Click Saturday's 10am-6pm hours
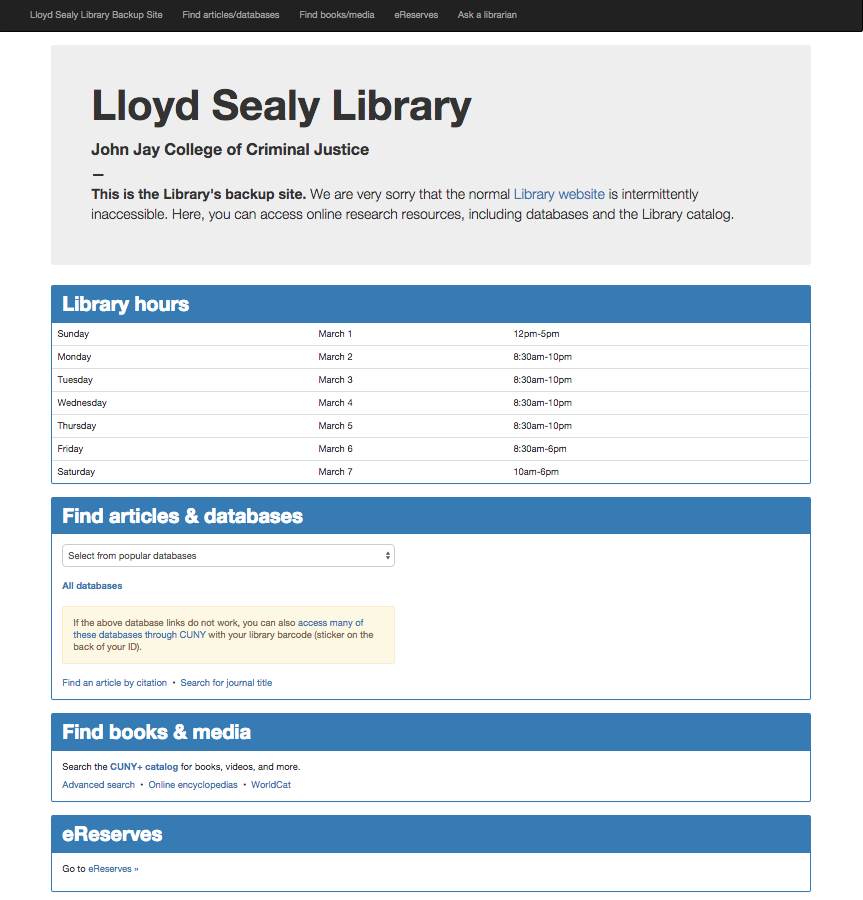Image resolution: width=863 pixels, height=900 pixels. tap(536, 472)
